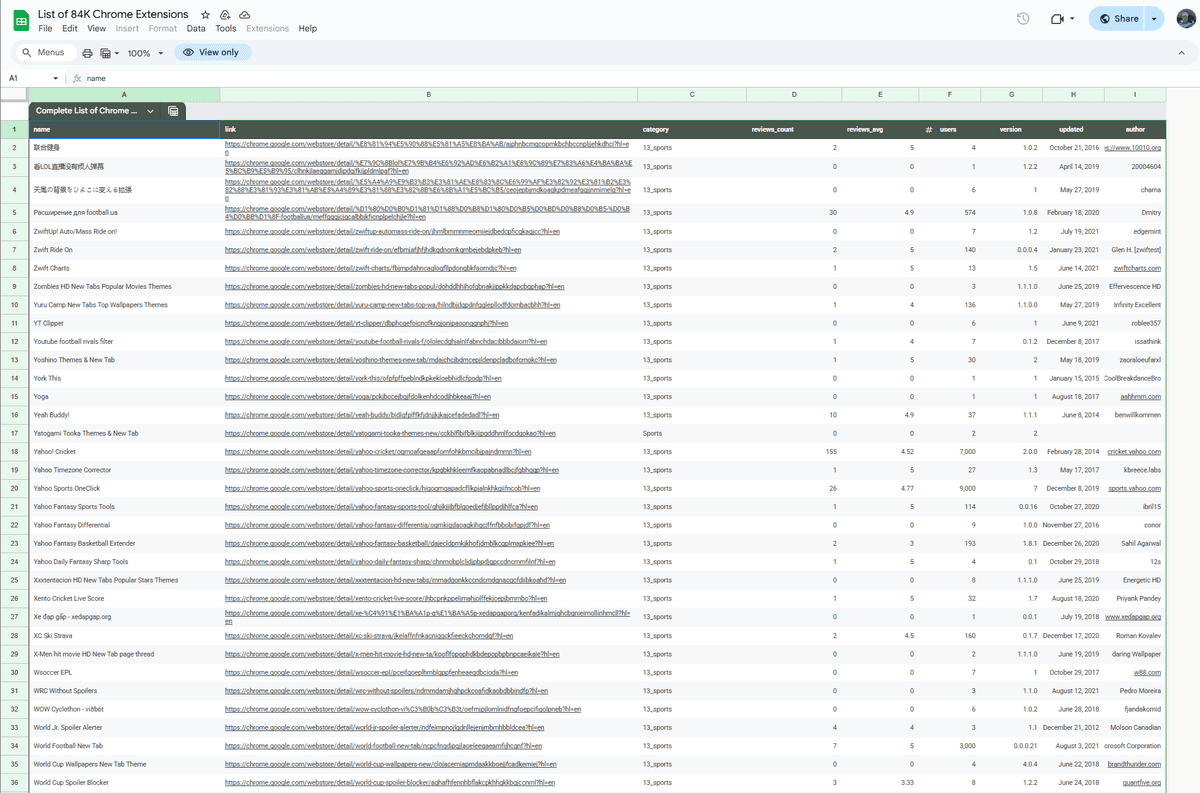1200x793 pixels.
Task: Open the Google account avatar
Action: pyautogui.click(x=1186, y=19)
